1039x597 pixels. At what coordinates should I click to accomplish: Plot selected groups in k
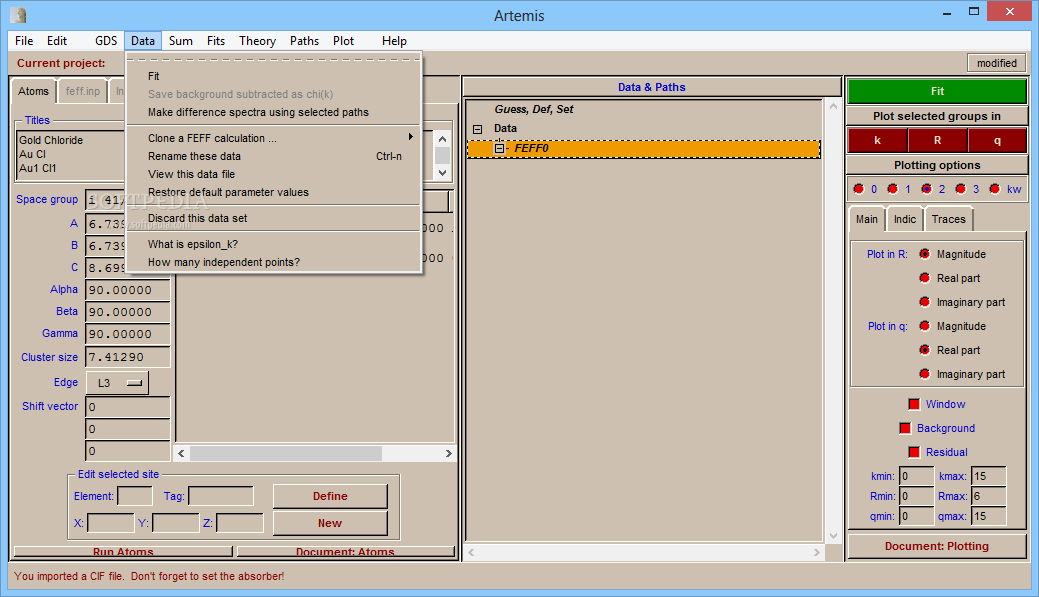pos(877,140)
